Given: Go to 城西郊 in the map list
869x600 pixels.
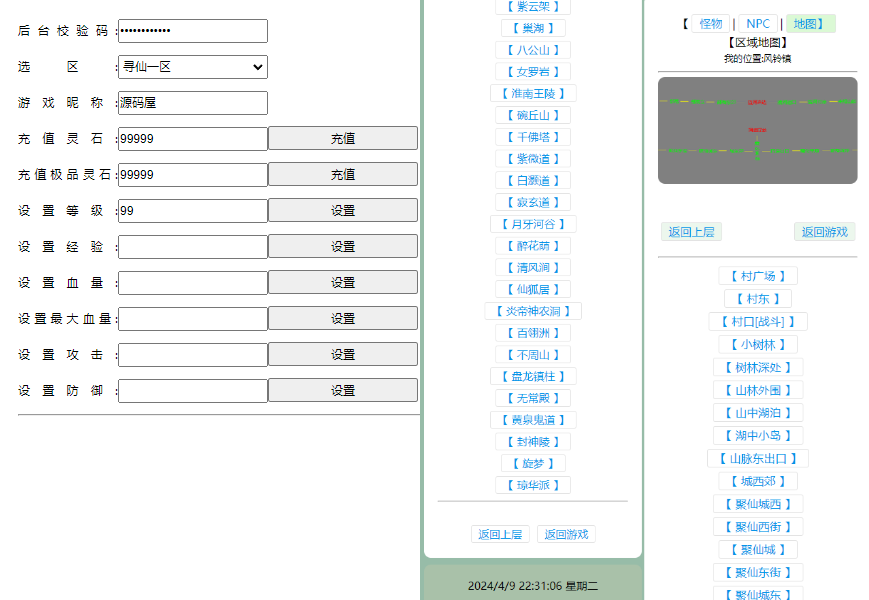Looking at the screenshot, I should point(758,481).
